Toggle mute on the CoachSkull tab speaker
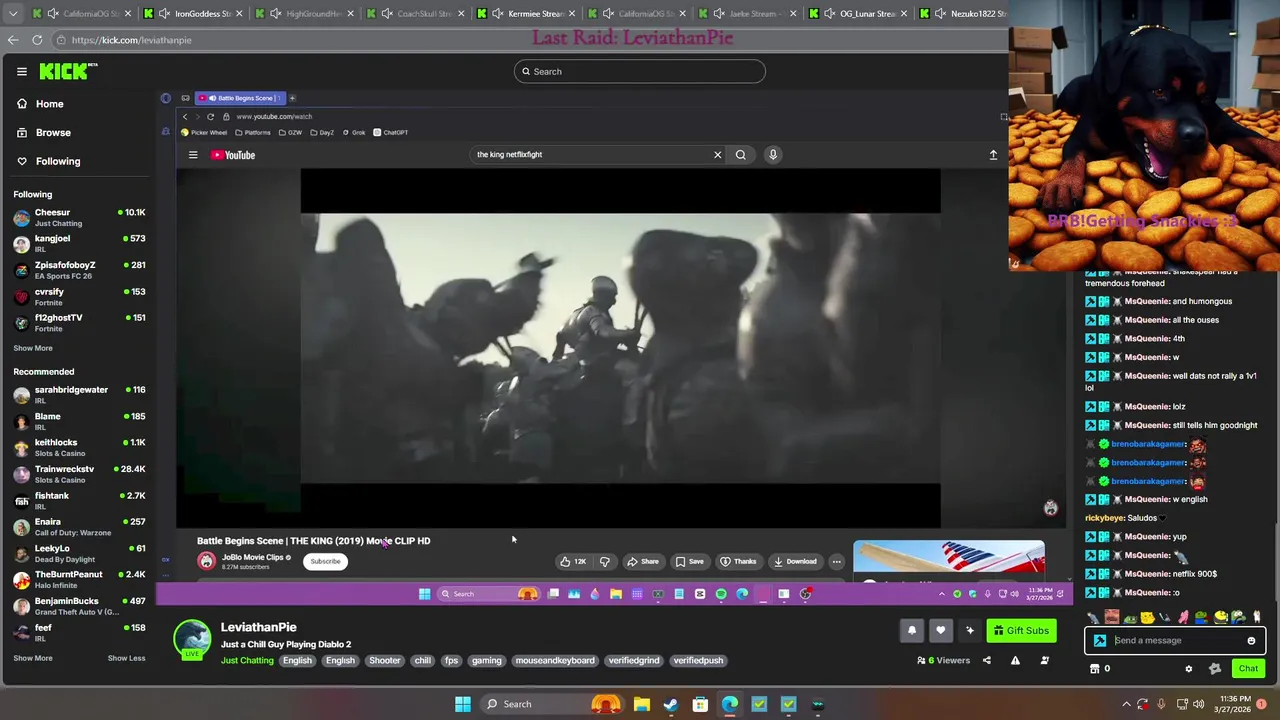1280x720 pixels. (x=387, y=14)
